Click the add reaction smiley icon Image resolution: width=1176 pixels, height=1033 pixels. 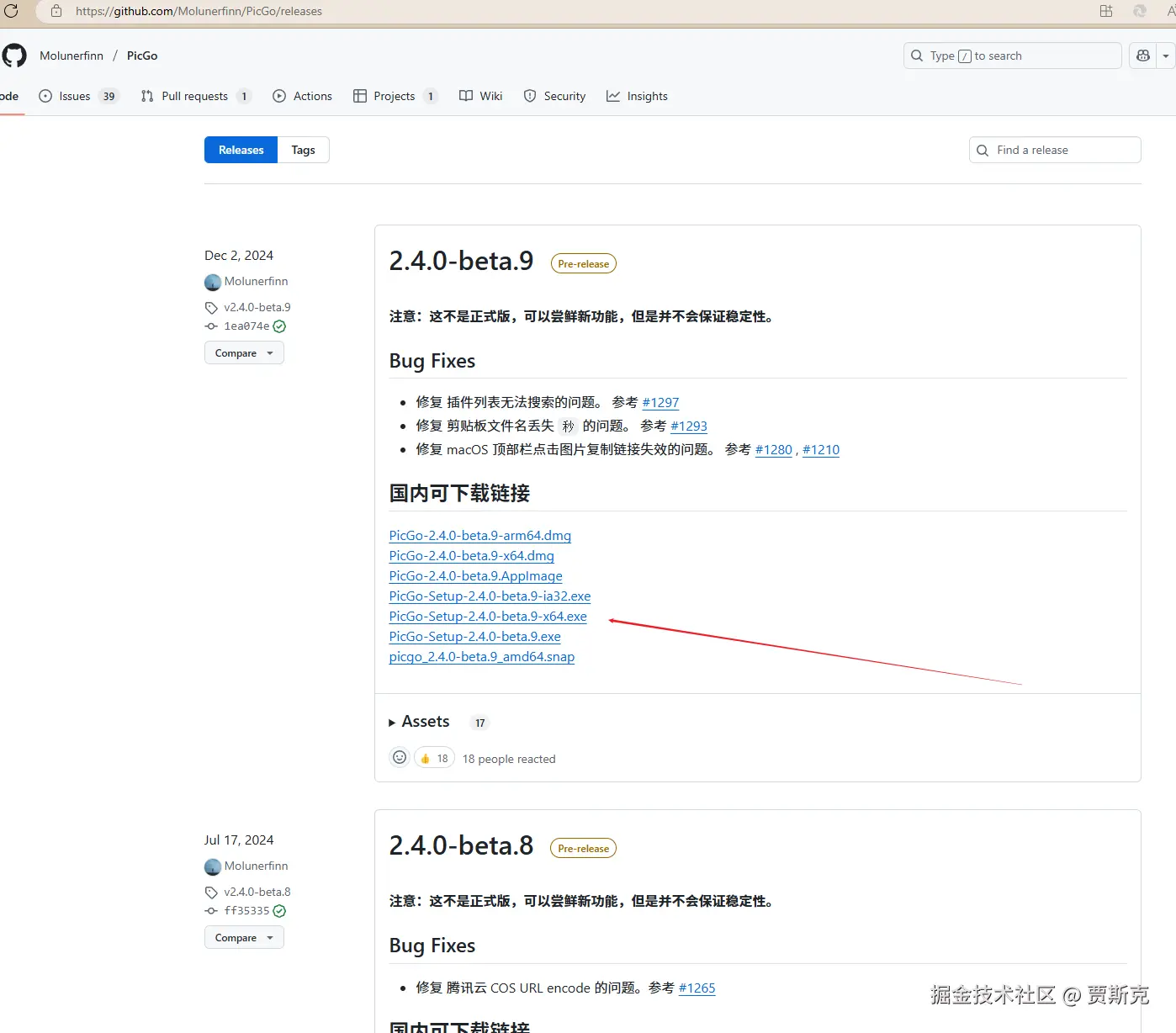pos(400,758)
